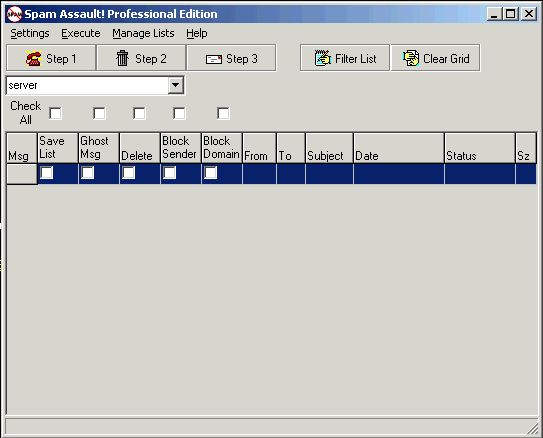Click the Subject column header
Screen dimensions: 543x438
pyautogui.click(x=329, y=148)
